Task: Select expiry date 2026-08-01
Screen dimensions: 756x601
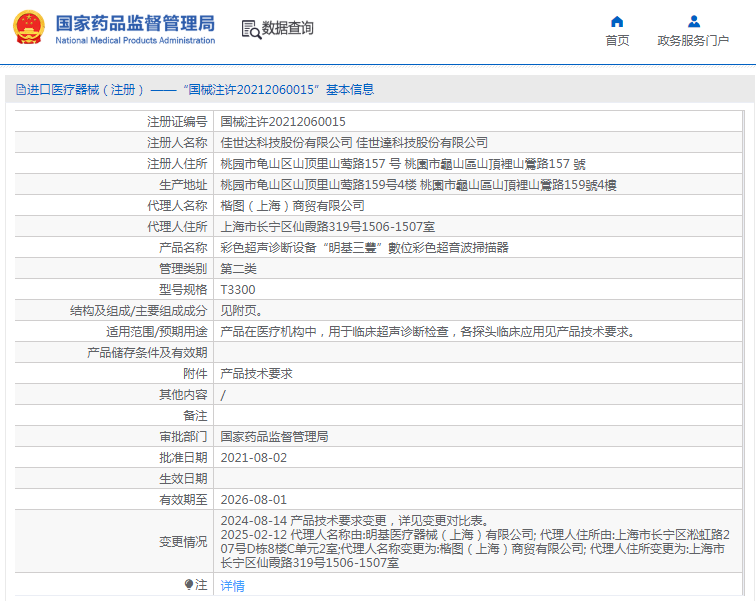Action: (x=254, y=500)
